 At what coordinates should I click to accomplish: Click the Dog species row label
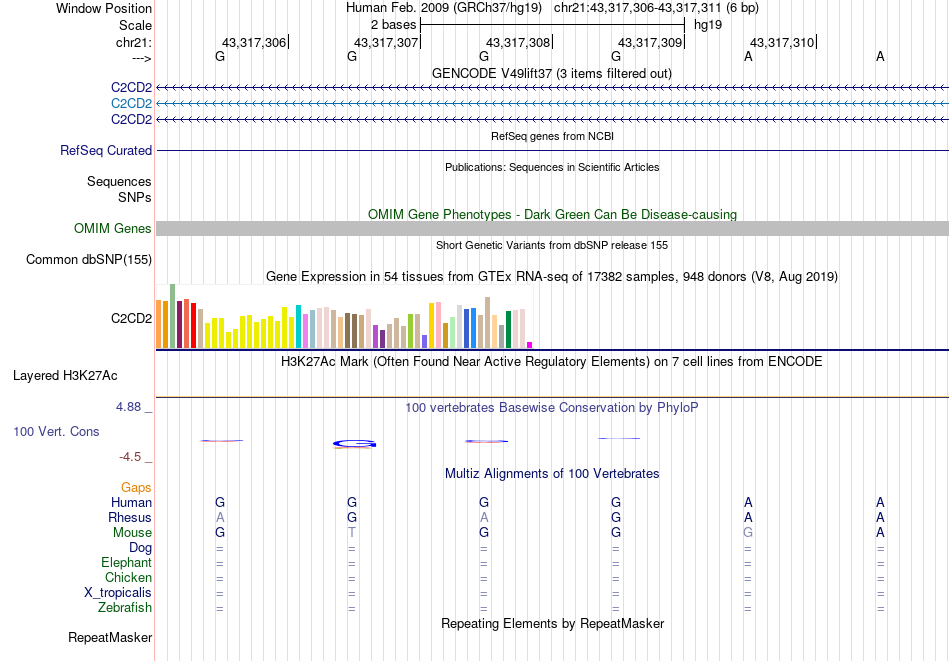click(141, 548)
